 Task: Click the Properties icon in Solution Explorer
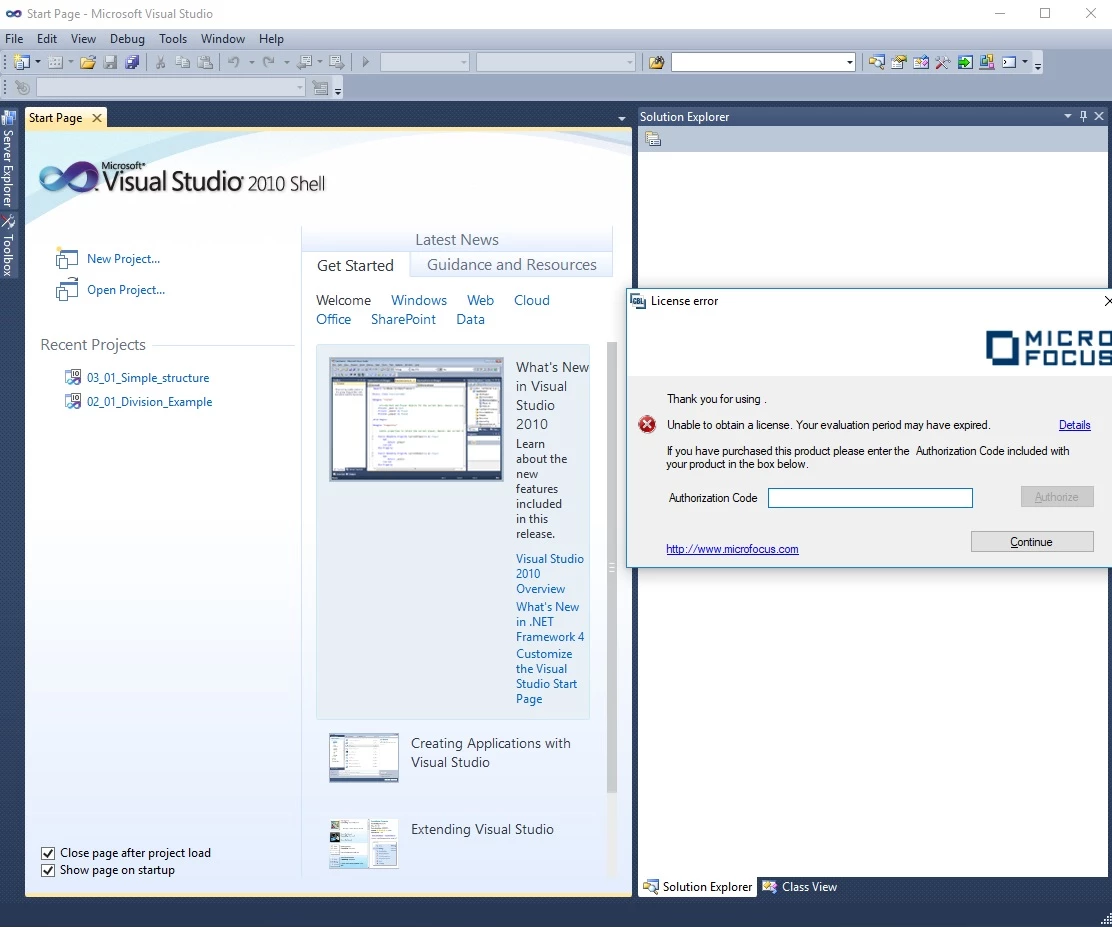coord(653,140)
